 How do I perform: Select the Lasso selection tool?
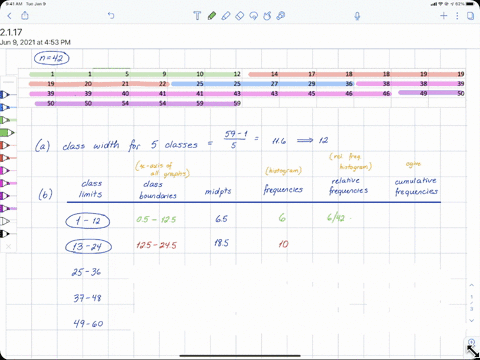click(254, 16)
